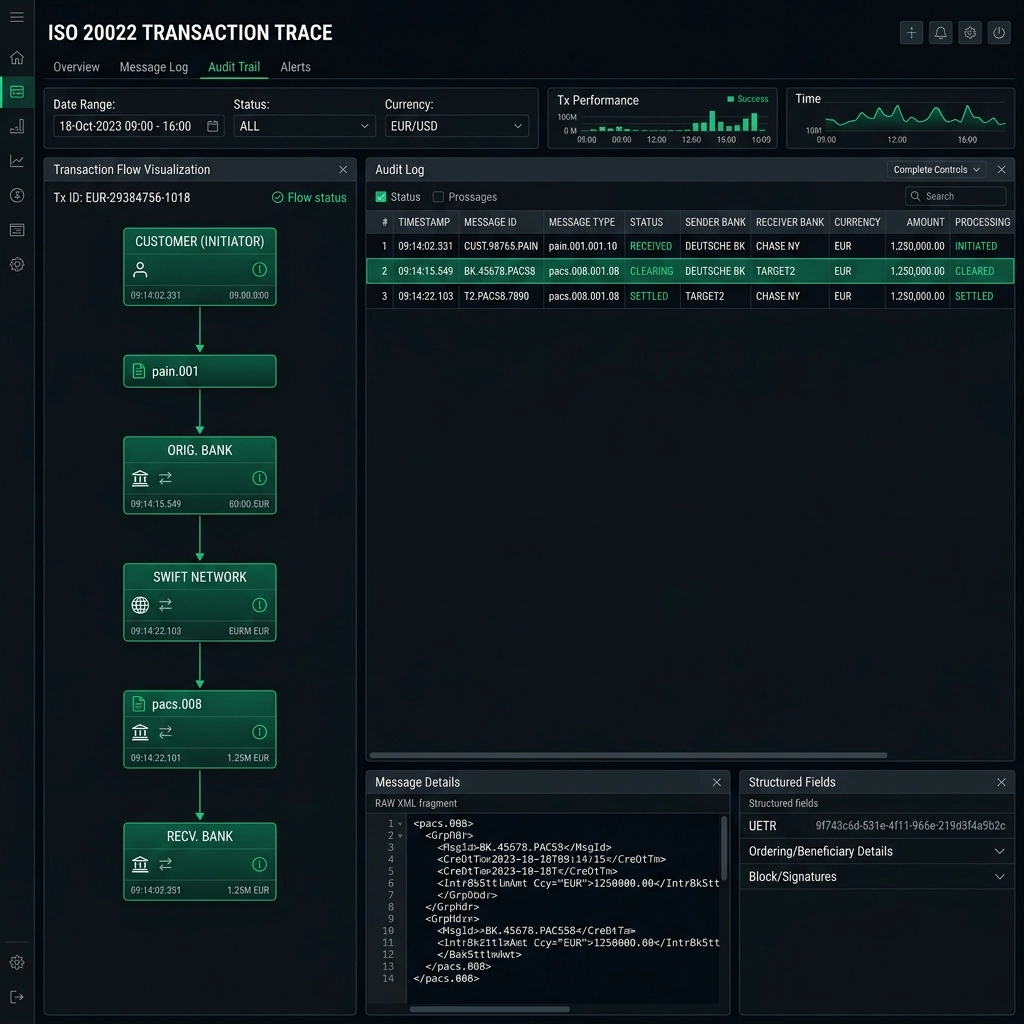Switch to the Message Log tab
The height and width of the screenshot is (1024, 1024).
click(x=153, y=67)
